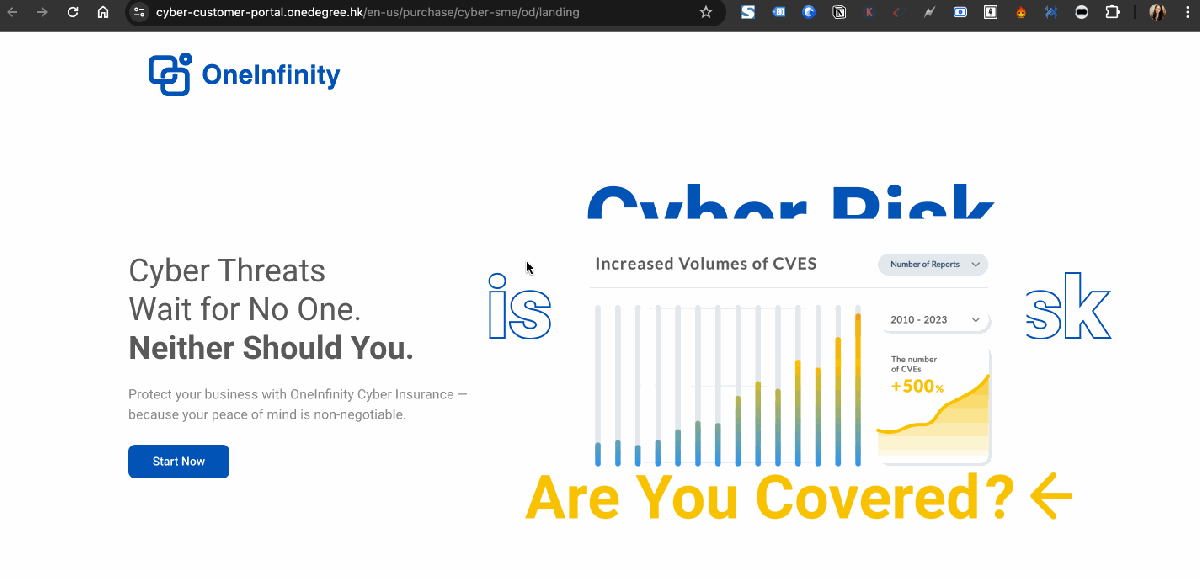
Task: Go to browser home page
Action: (x=103, y=13)
